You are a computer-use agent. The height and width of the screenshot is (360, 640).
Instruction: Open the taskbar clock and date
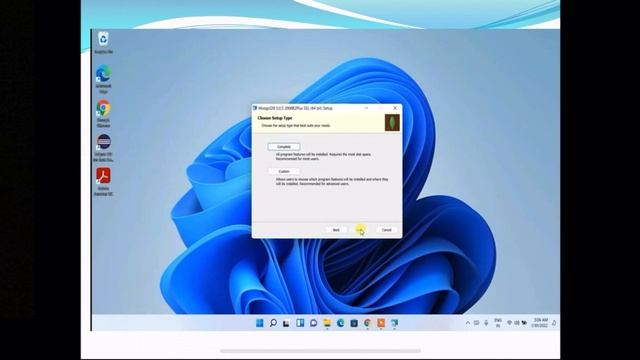[x=540, y=323]
